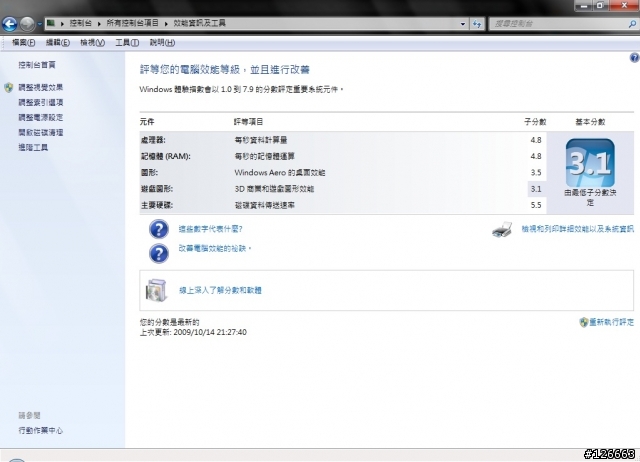The image size is (640, 462).
Task: Open 行動作業中心 link
Action: pyautogui.click(x=40, y=431)
